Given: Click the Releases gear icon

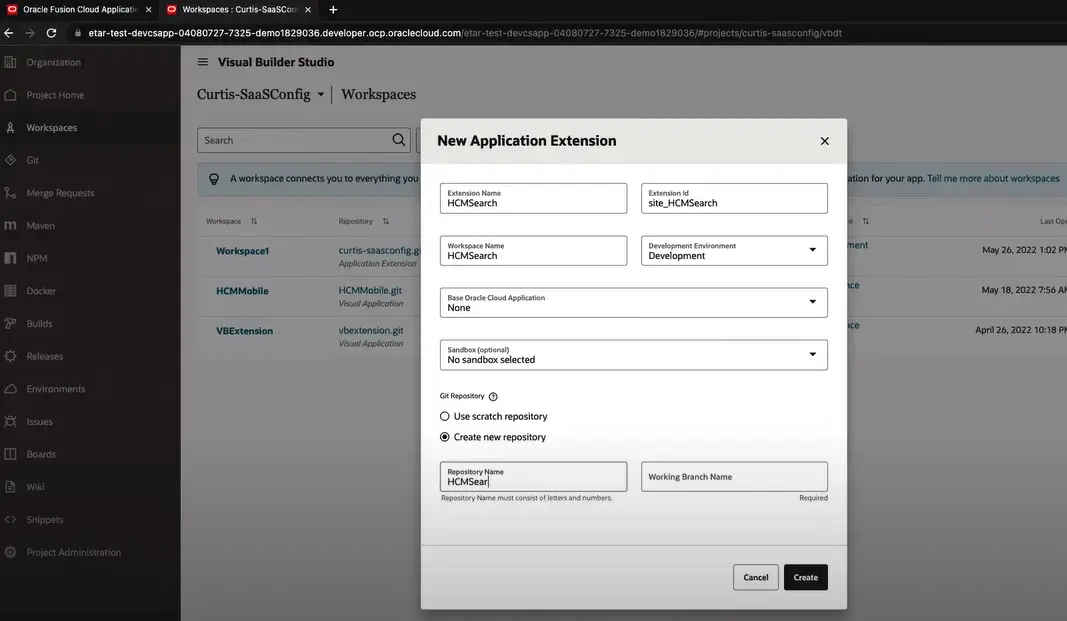Looking at the screenshot, I should coord(10,356).
